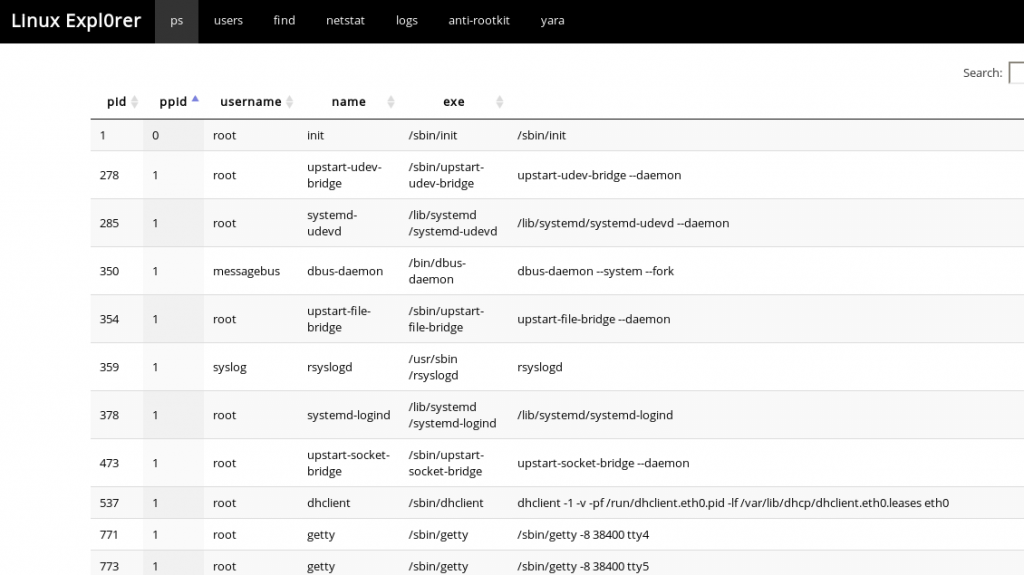The width and height of the screenshot is (1024, 575).
Task: Open the logs tab
Action: [x=406, y=21]
